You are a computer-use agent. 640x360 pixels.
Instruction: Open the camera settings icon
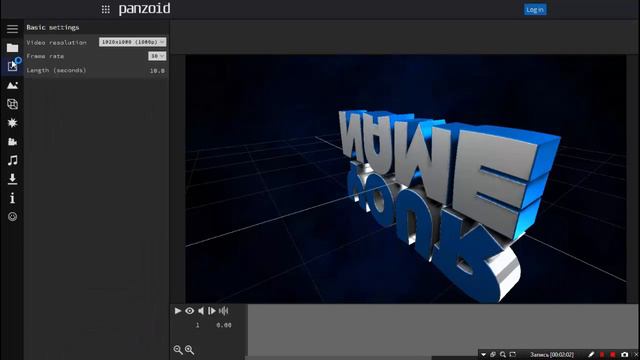point(12,142)
